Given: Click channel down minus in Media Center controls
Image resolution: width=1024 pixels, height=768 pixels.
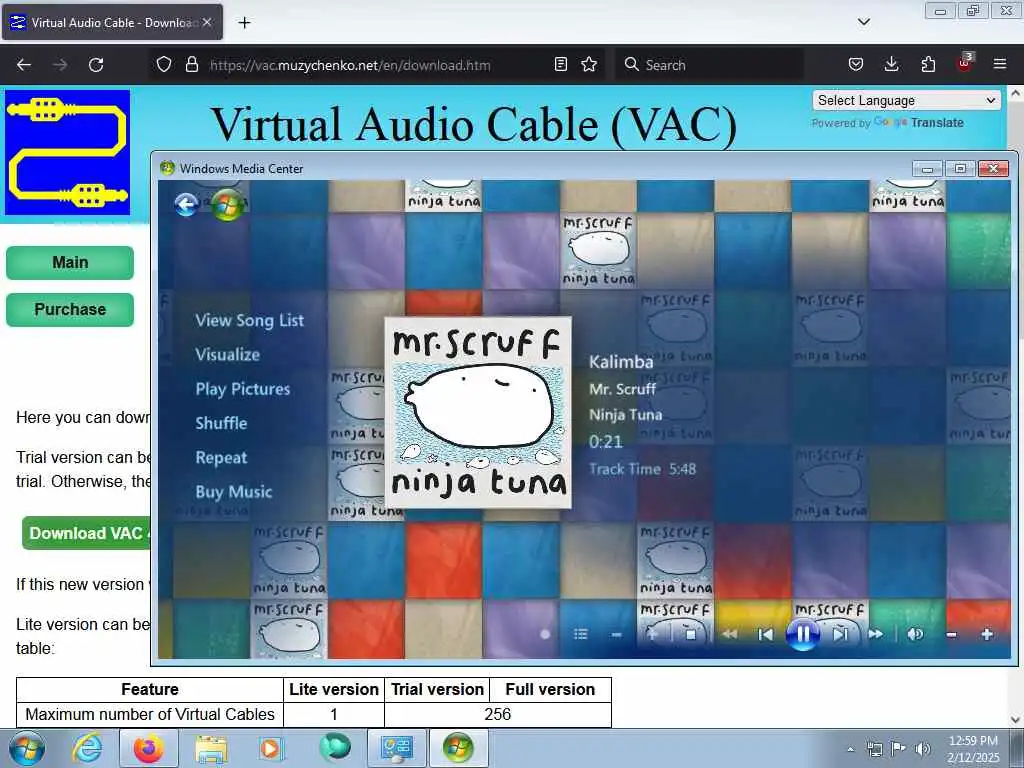Looking at the screenshot, I should [616, 634].
